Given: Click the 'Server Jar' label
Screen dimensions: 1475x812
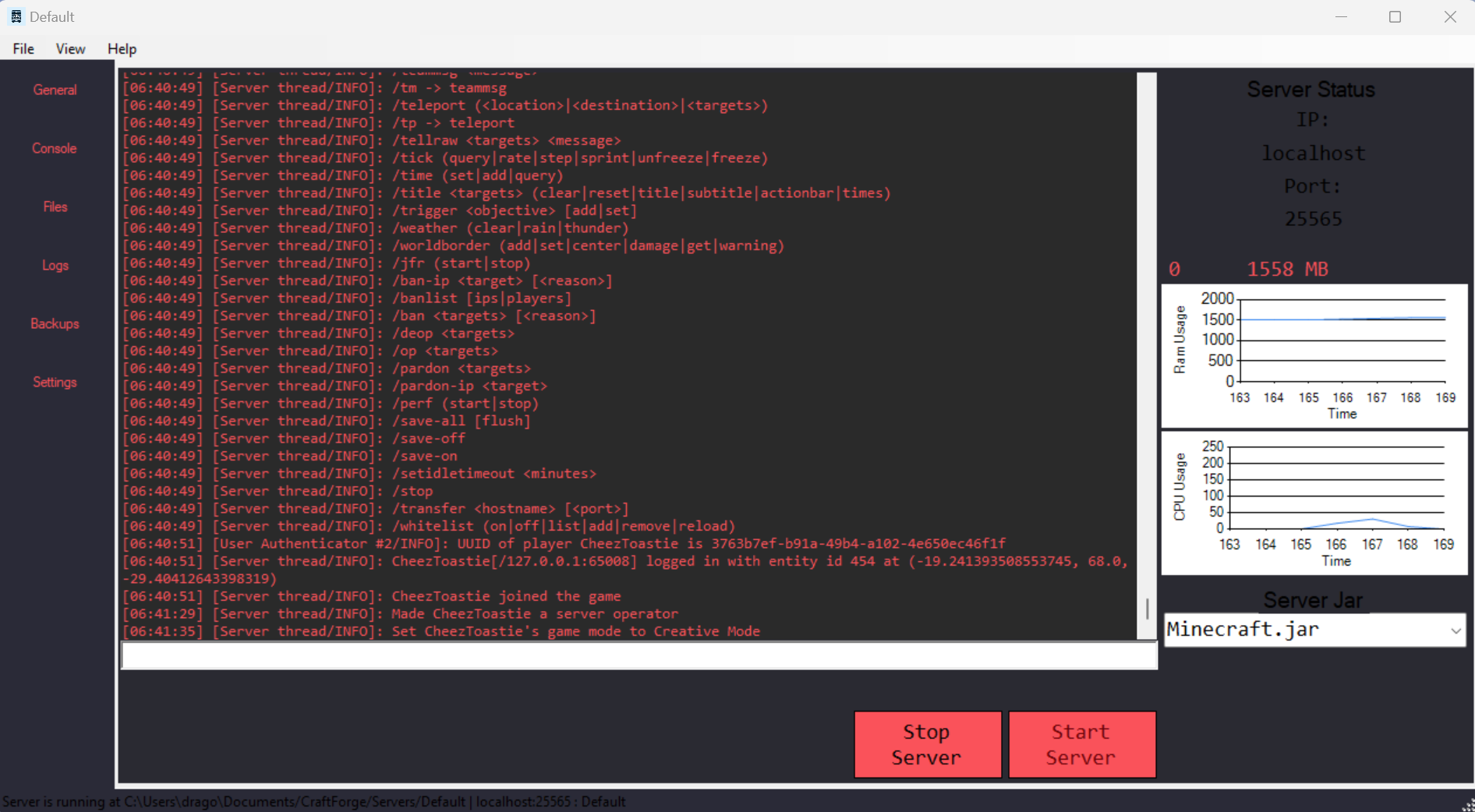Looking at the screenshot, I should pos(1313,600).
